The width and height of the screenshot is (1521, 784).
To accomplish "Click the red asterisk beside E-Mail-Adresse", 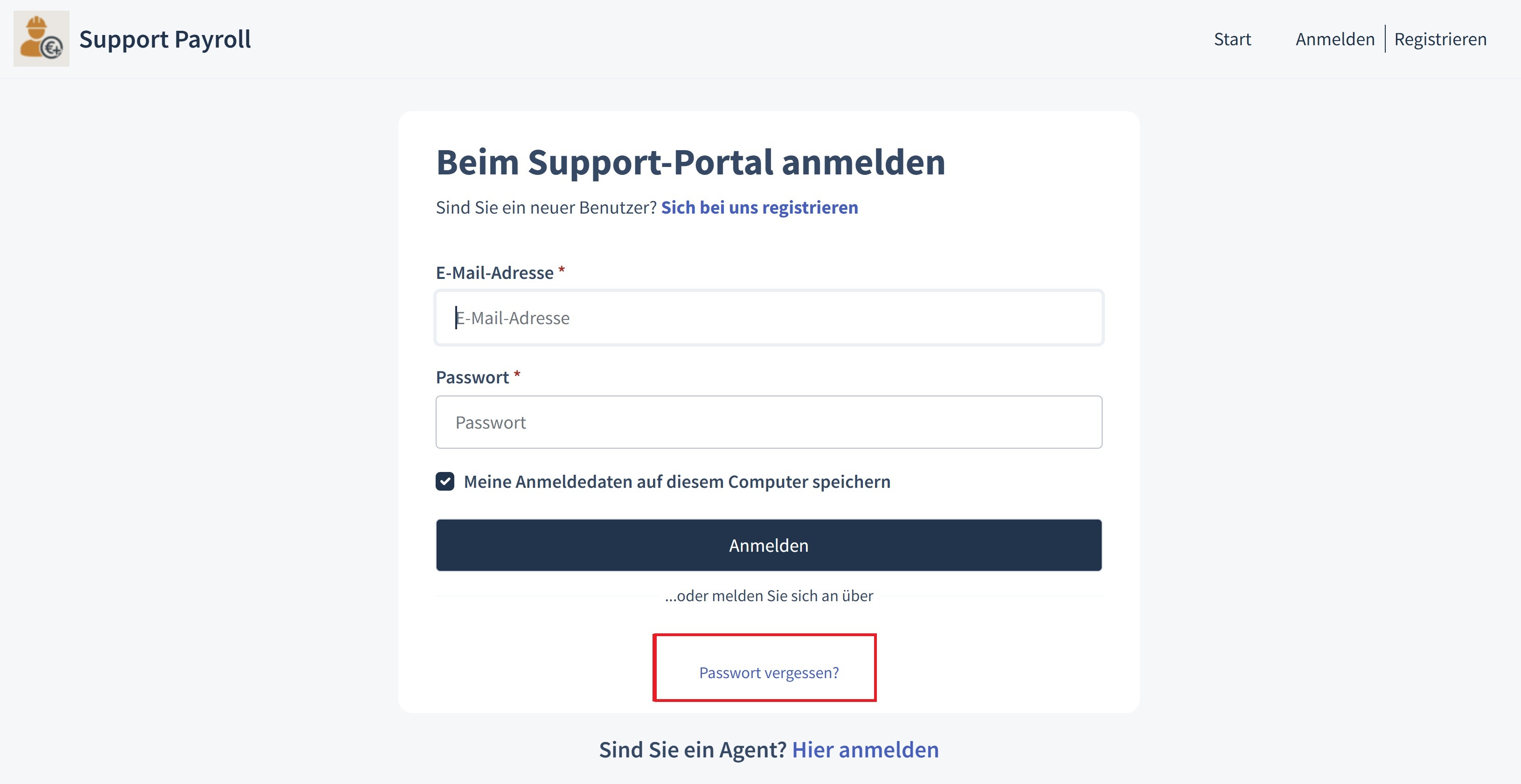I will [x=562, y=270].
